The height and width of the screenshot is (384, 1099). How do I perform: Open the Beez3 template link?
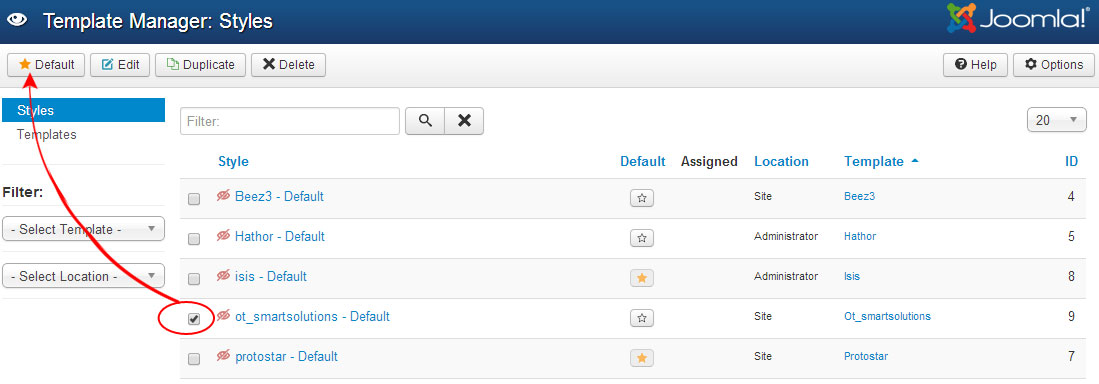859,196
